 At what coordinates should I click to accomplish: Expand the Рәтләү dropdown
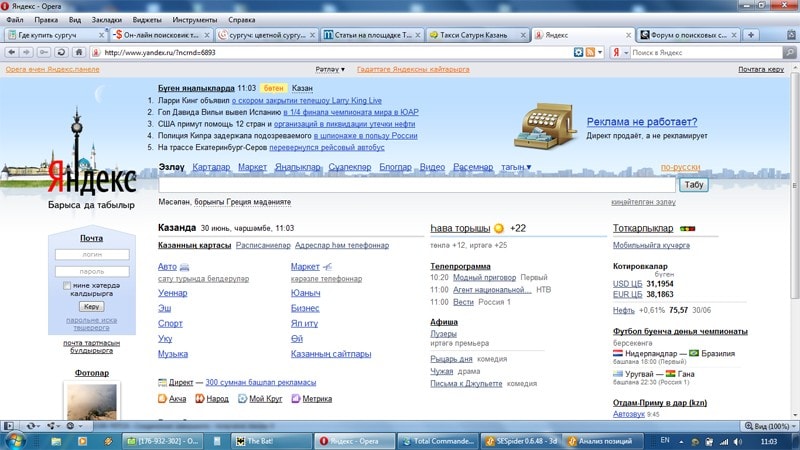point(330,69)
